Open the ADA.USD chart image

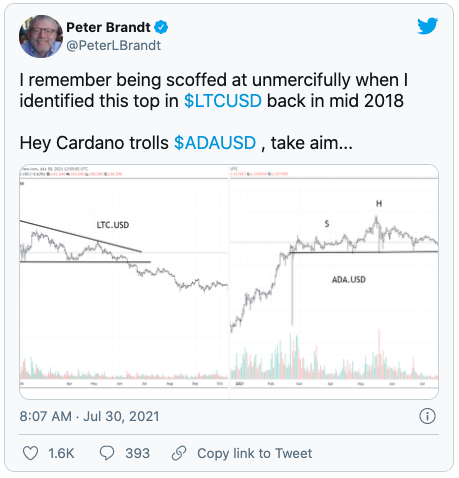coord(334,282)
